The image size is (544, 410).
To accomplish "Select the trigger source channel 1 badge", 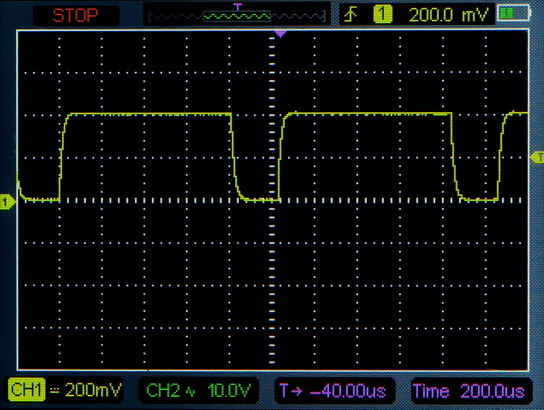I will click(x=383, y=15).
